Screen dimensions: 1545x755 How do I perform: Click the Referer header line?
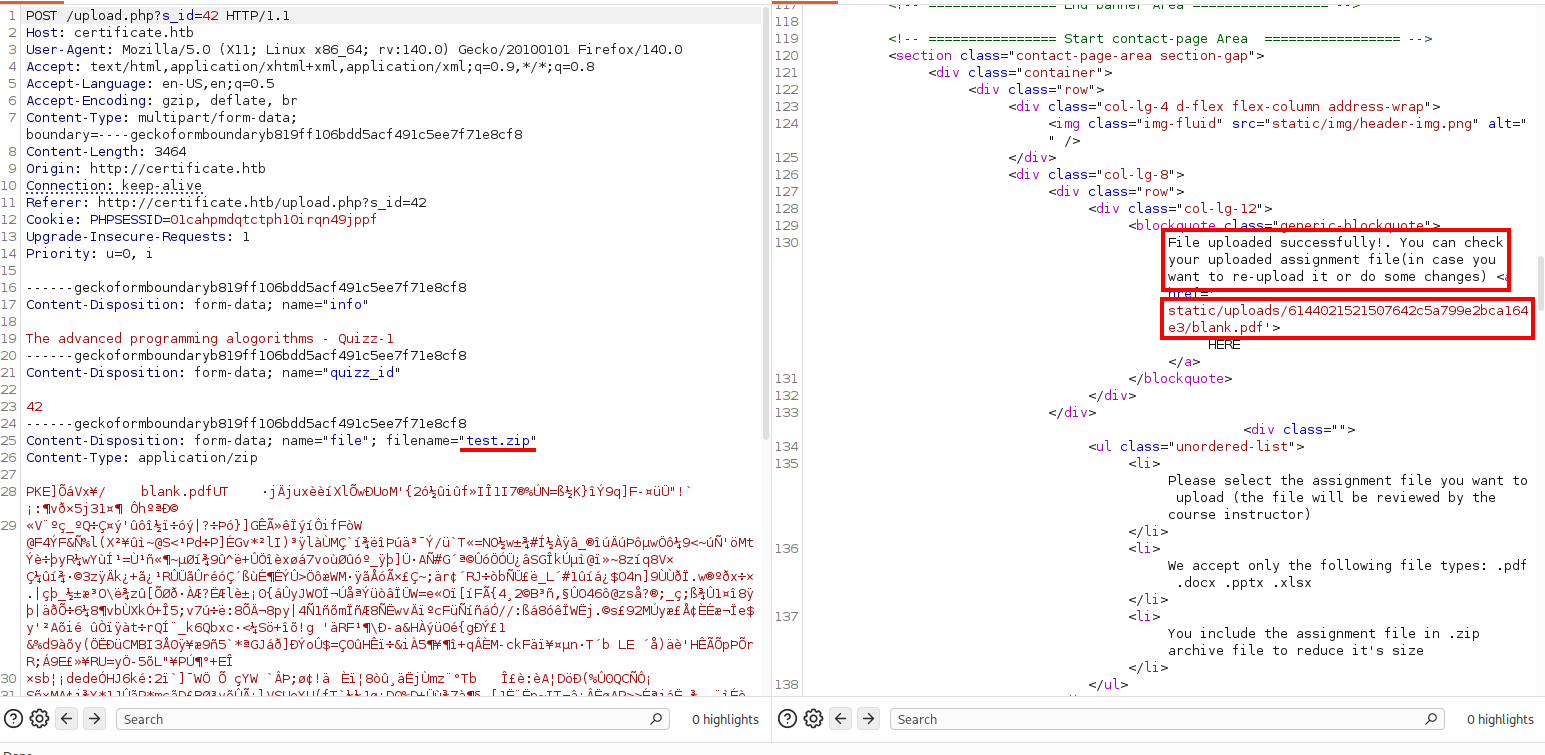[226, 203]
